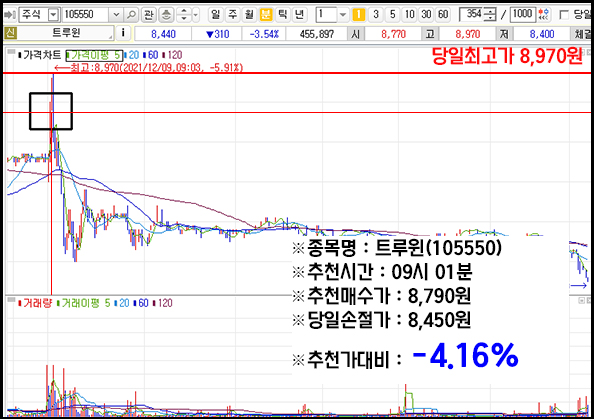Screen dimensions: 594x419
Task: Toggle the 당일 checkbox
Action: 564,15
